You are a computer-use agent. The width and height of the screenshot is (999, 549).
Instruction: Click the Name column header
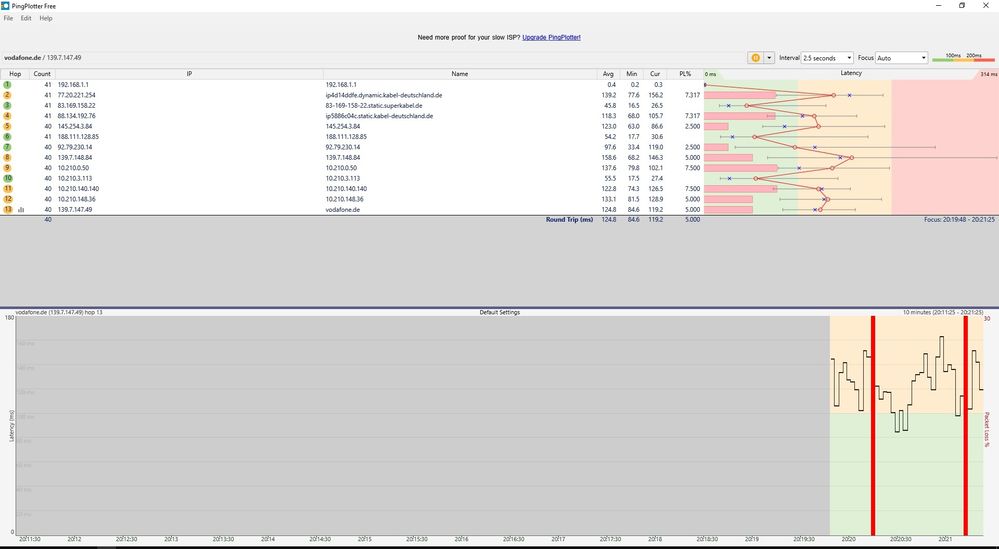460,74
